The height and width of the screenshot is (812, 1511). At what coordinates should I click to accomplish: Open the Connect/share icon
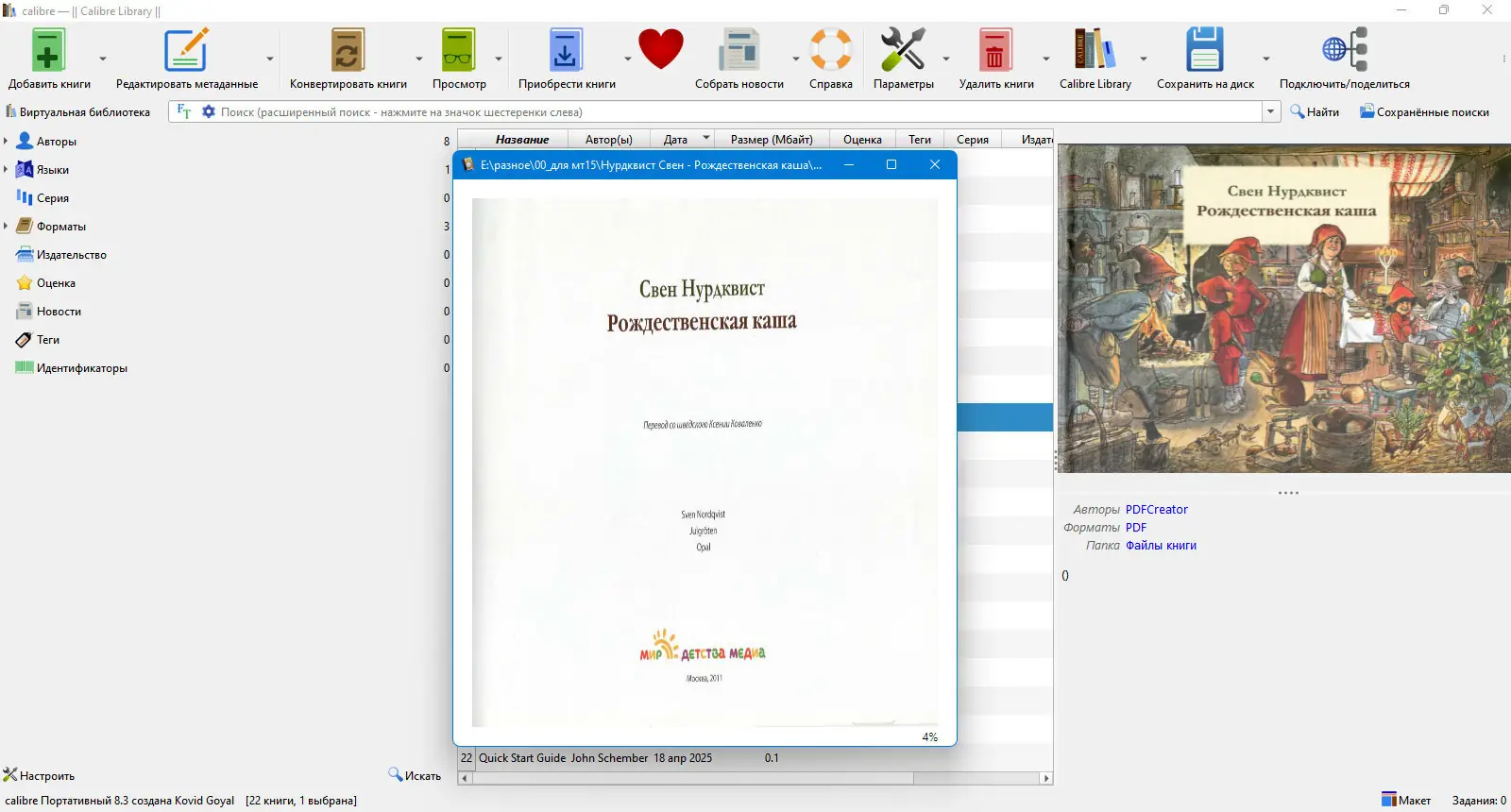tap(1345, 50)
